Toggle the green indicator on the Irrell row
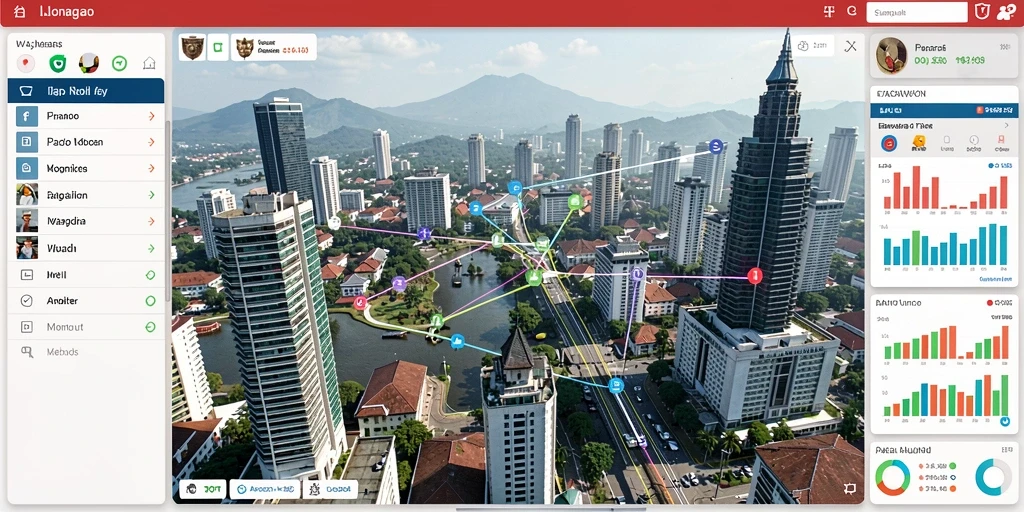 [150, 275]
